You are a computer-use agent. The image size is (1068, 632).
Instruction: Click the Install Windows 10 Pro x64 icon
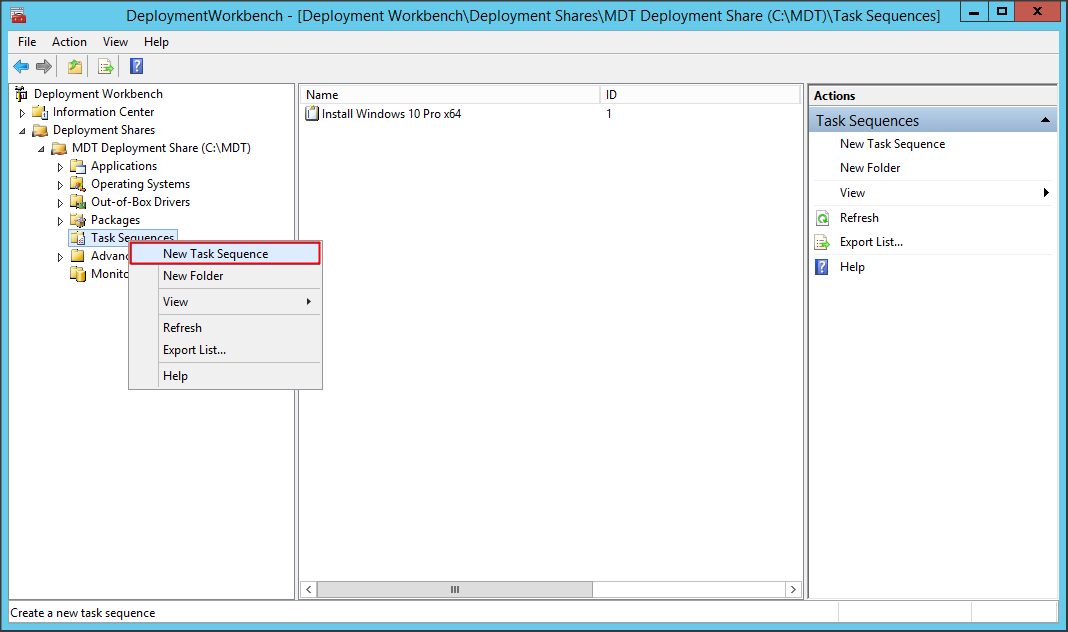[x=312, y=114]
